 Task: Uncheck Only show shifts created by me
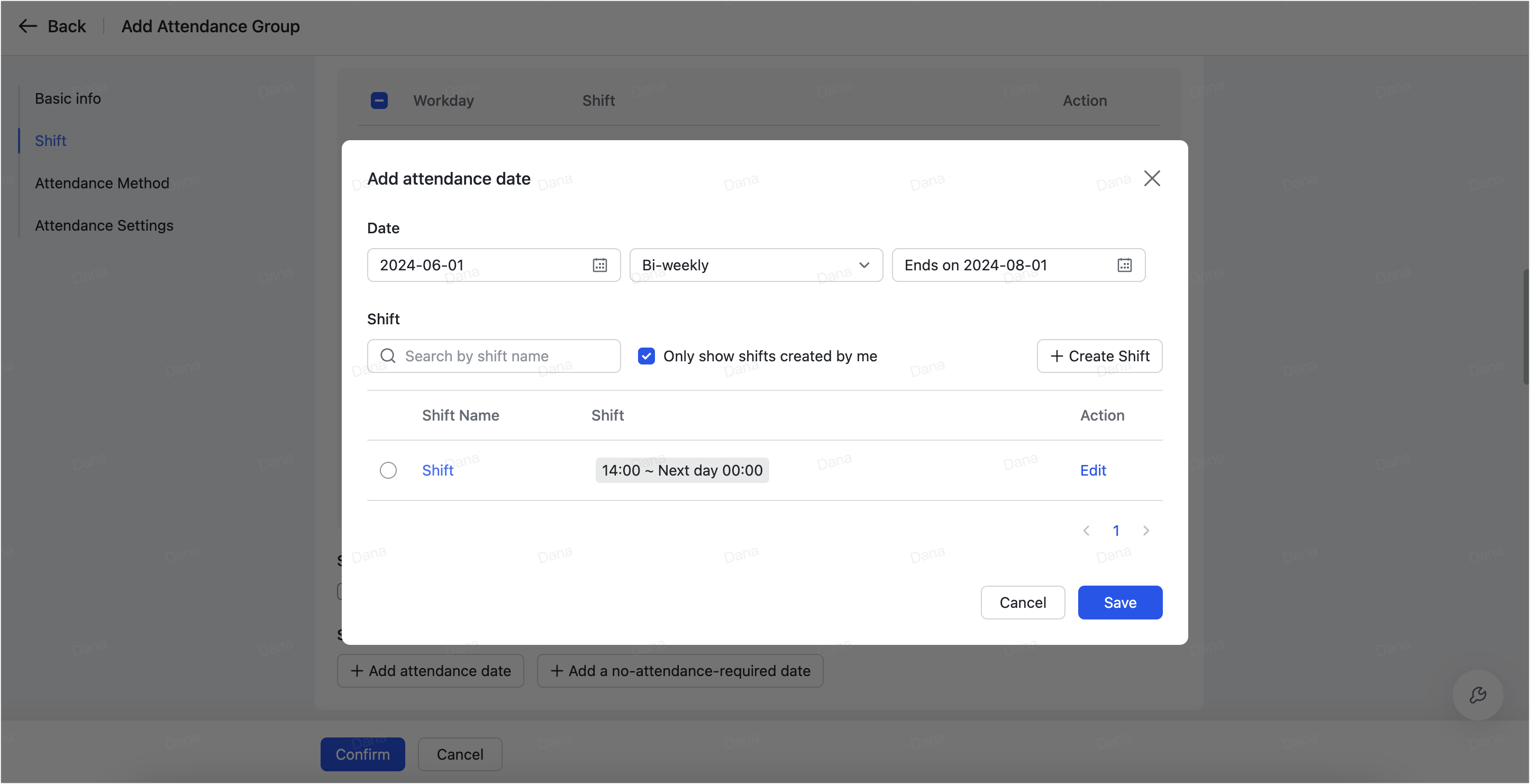coord(645,356)
